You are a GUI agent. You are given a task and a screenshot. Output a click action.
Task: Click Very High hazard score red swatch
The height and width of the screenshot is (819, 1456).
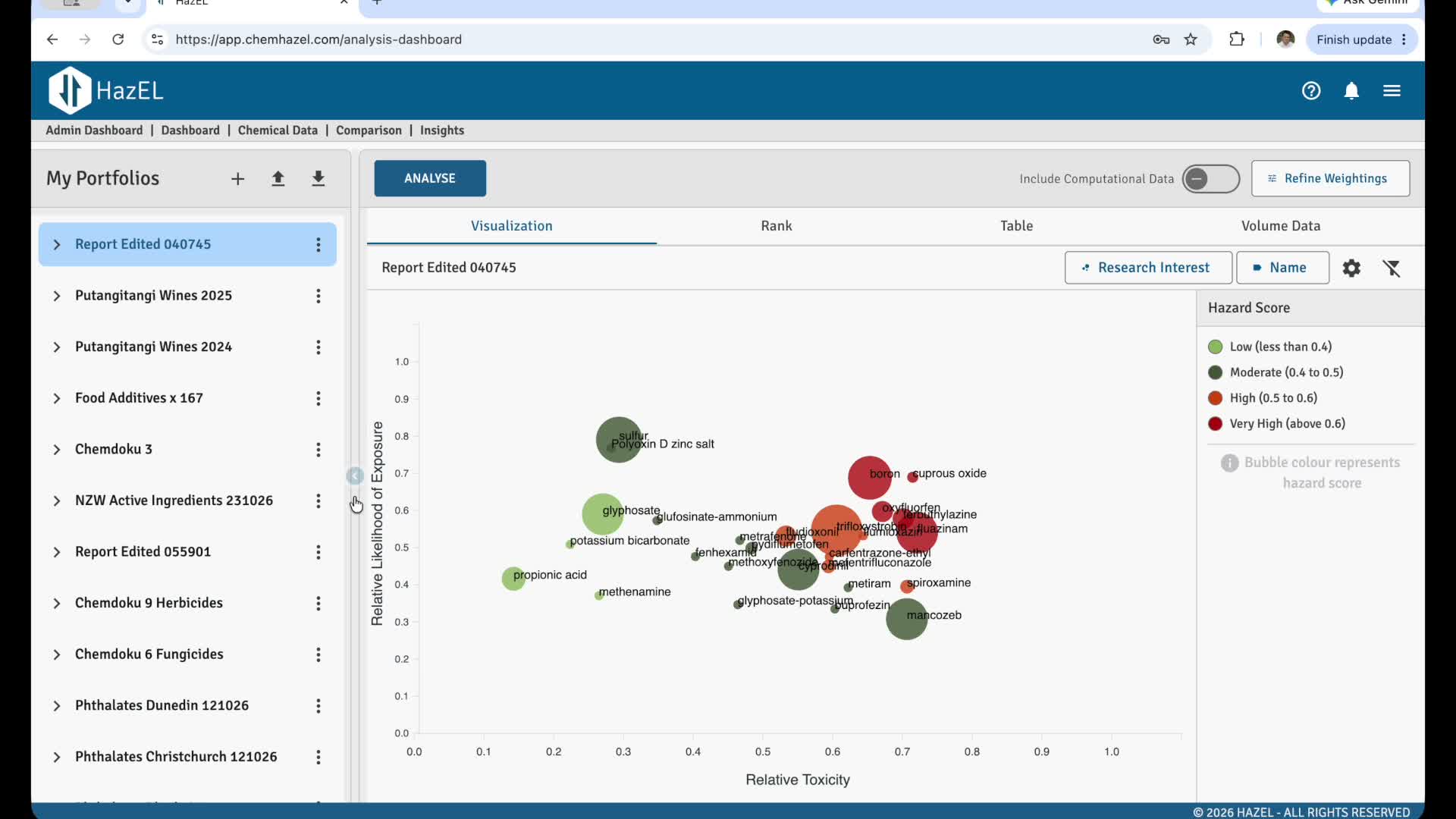click(x=1215, y=424)
